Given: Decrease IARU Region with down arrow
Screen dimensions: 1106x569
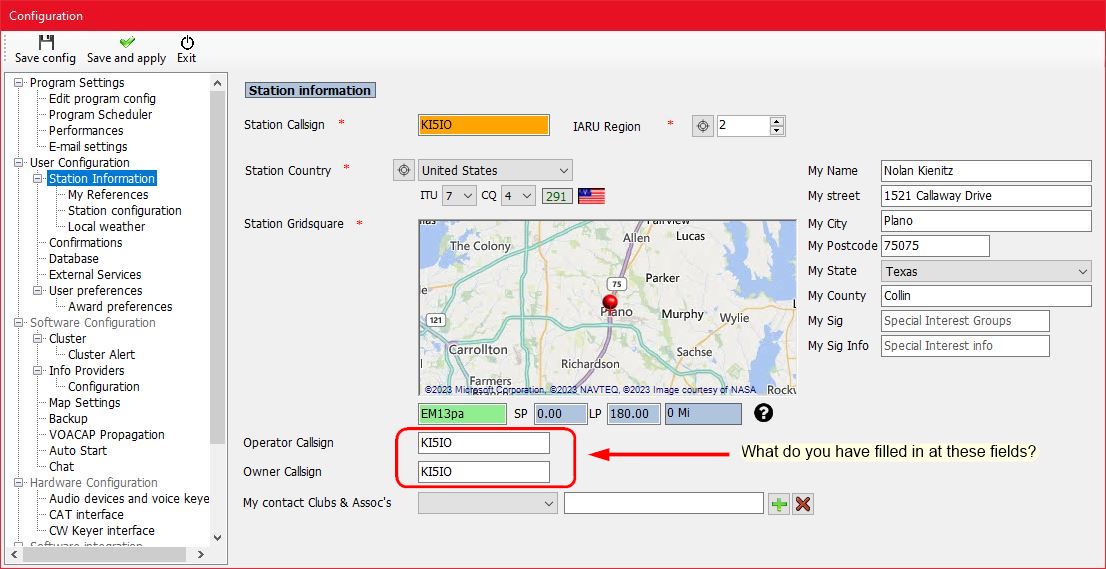Looking at the screenshot, I should (777, 131).
